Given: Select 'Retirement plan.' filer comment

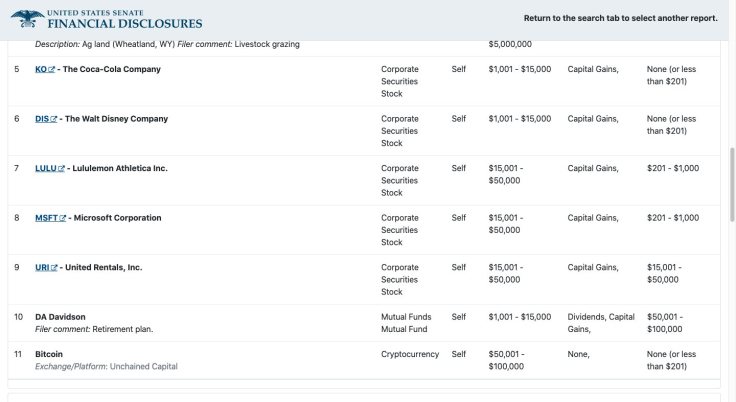Looking at the screenshot, I should click(123, 329).
